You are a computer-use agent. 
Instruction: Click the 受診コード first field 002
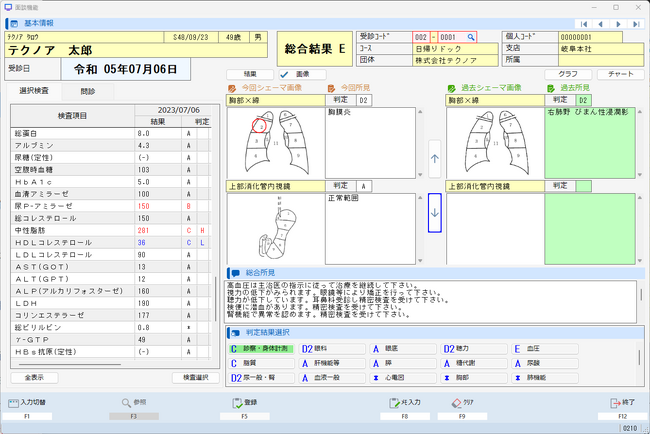click(421, 37)
